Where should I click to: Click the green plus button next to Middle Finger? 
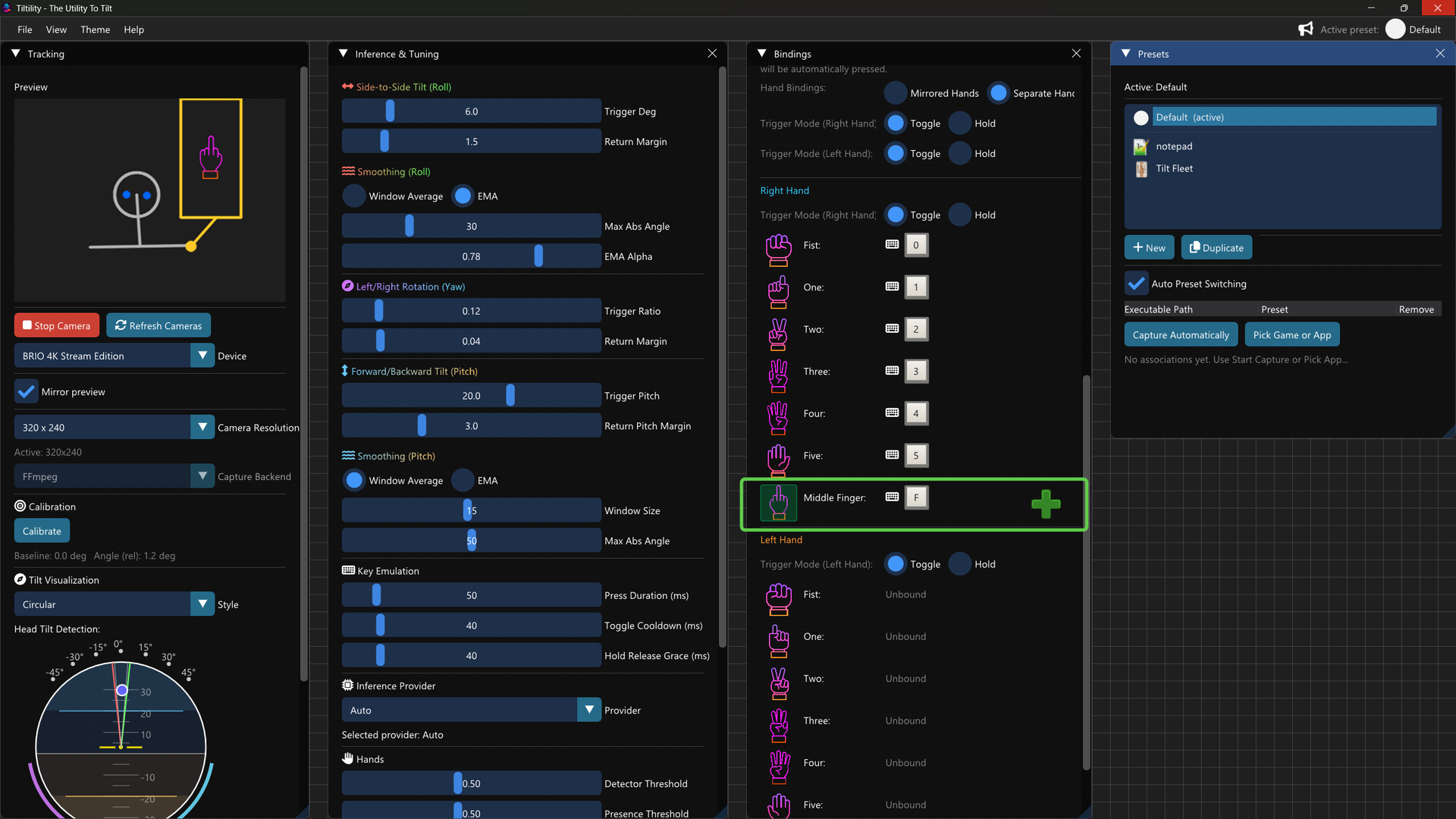pyautogui.click(x=1046, y=504)
